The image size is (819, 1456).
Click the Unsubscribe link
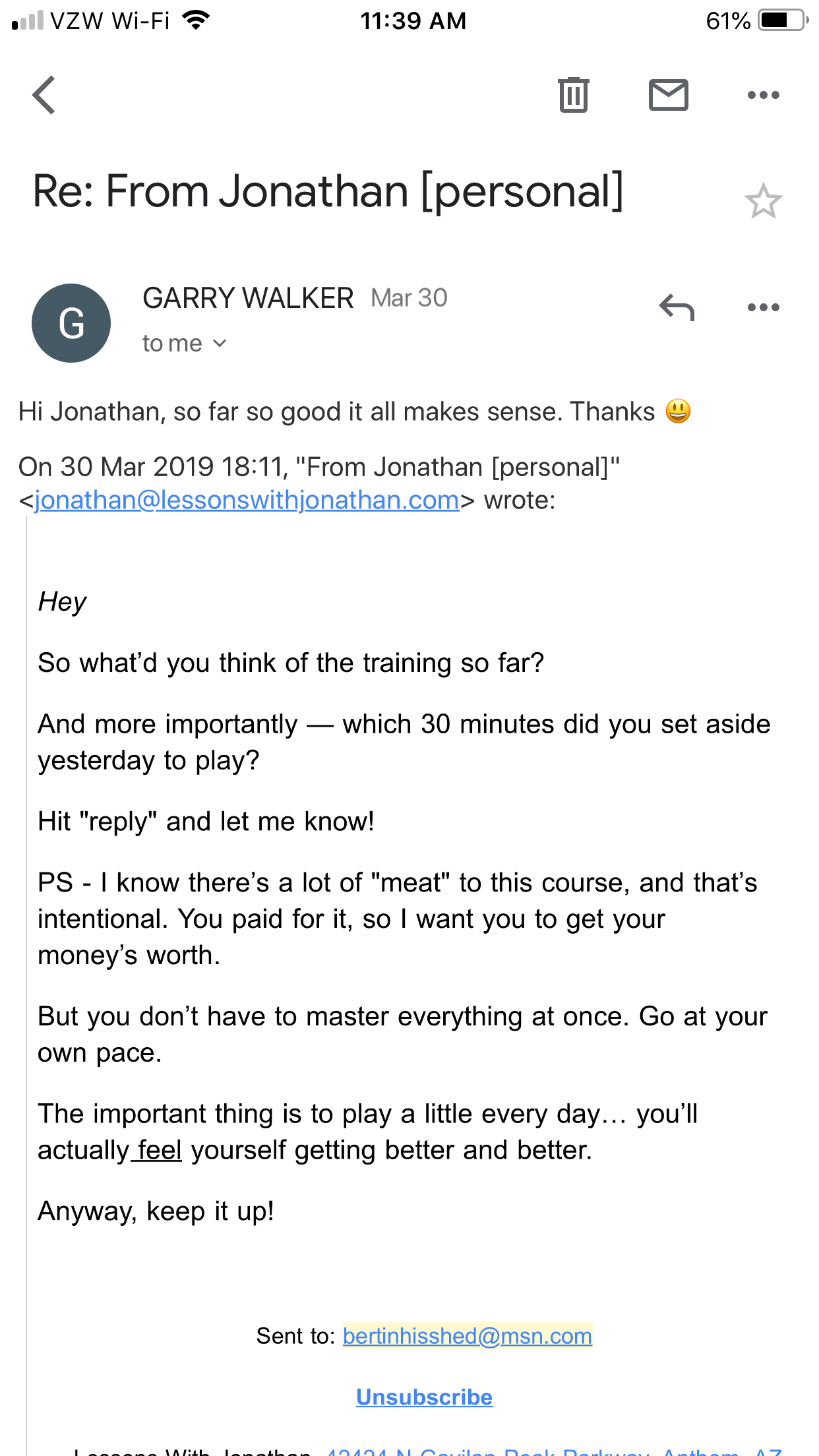click(424, 1397)
